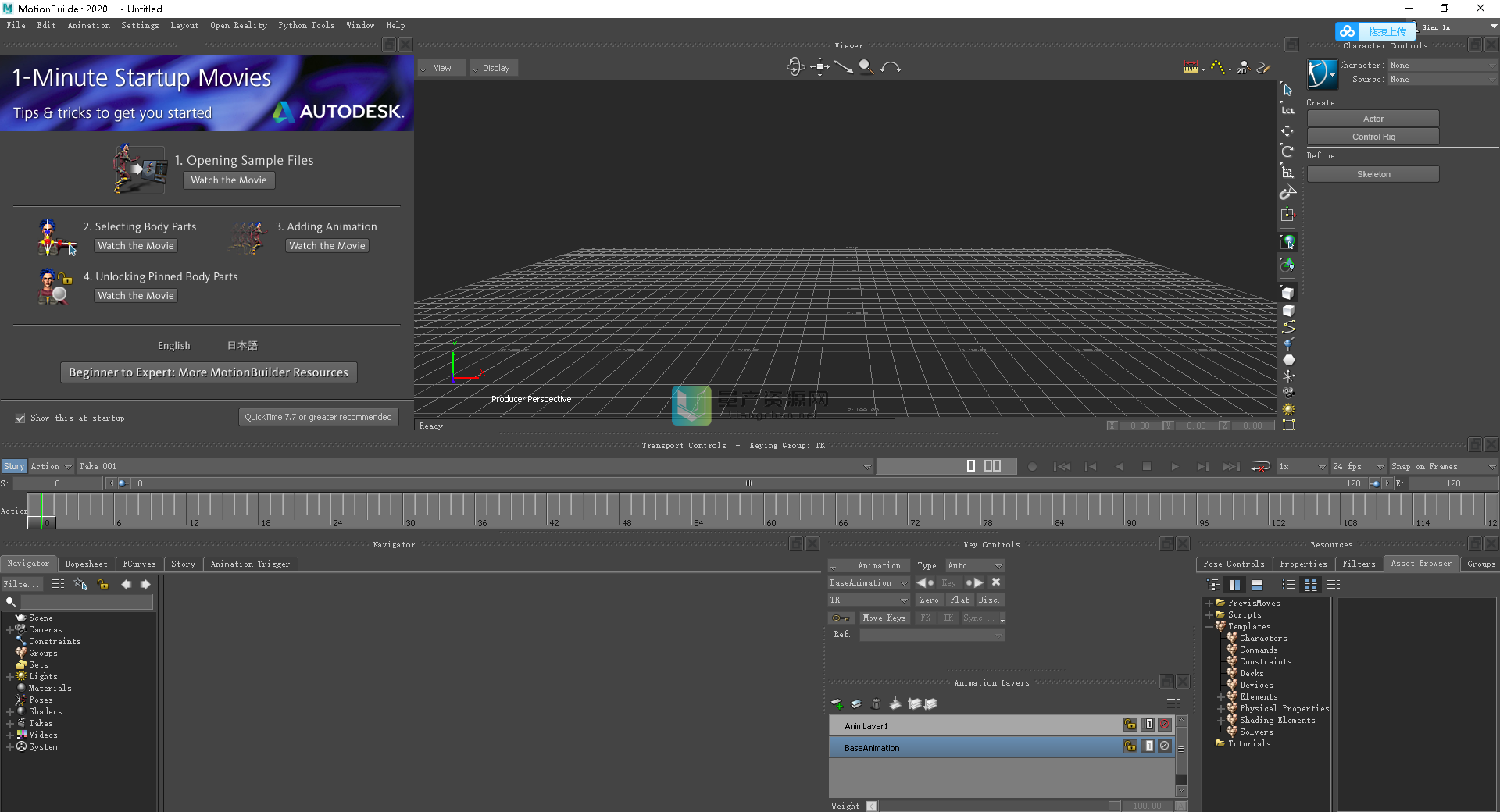Toggle the lock on AnimLayer1
Viewport: 1500px width, 812px height.
point(1130,725)
